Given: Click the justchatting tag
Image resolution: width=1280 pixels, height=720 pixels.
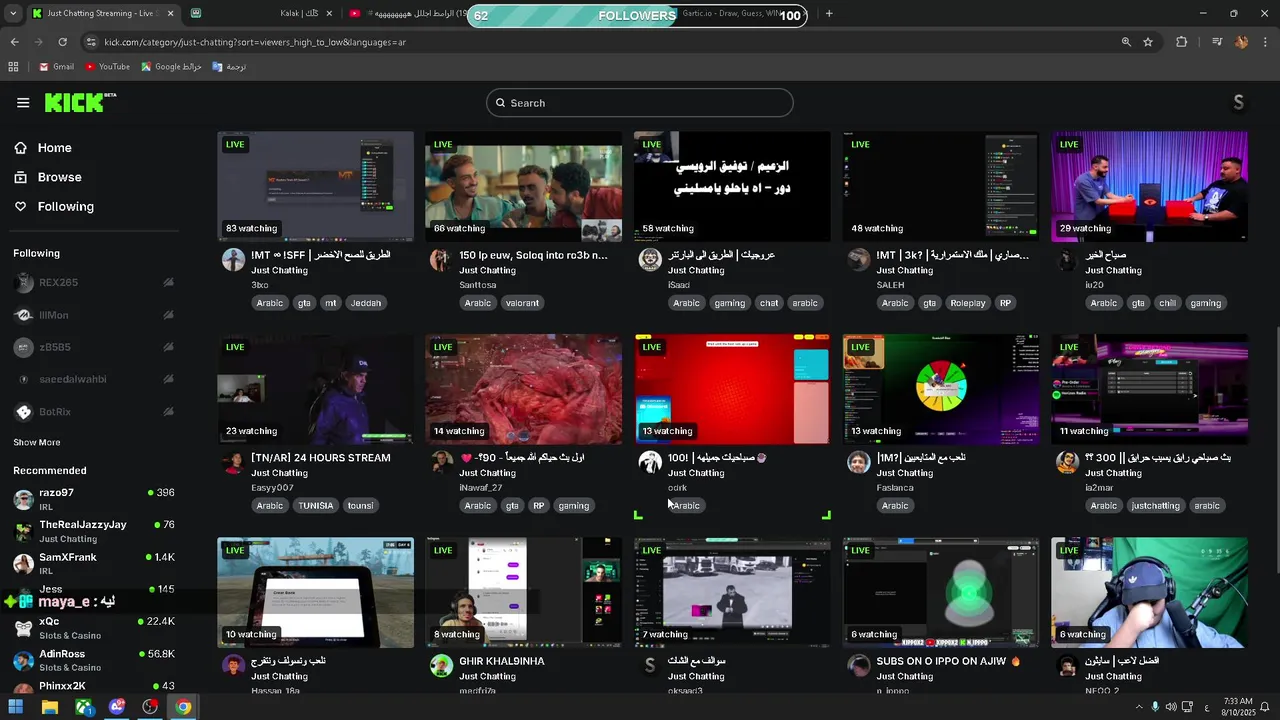Looking at the screenshot, I should coord(1155,506).
